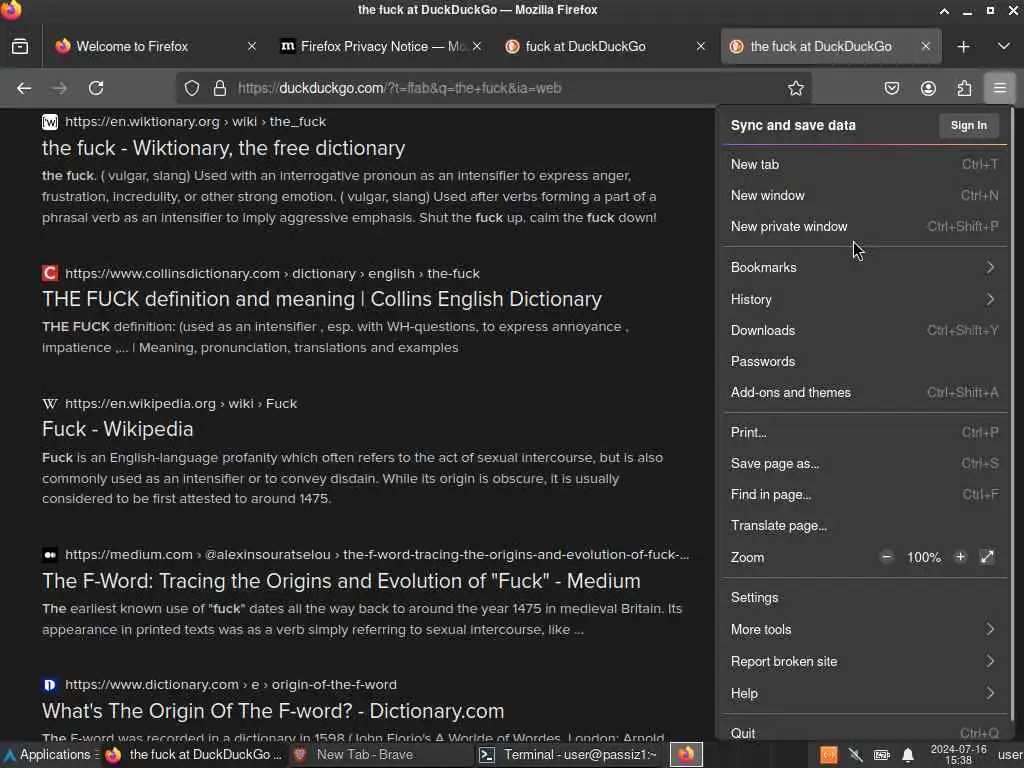Open Settings from the menu

(865, 598)
